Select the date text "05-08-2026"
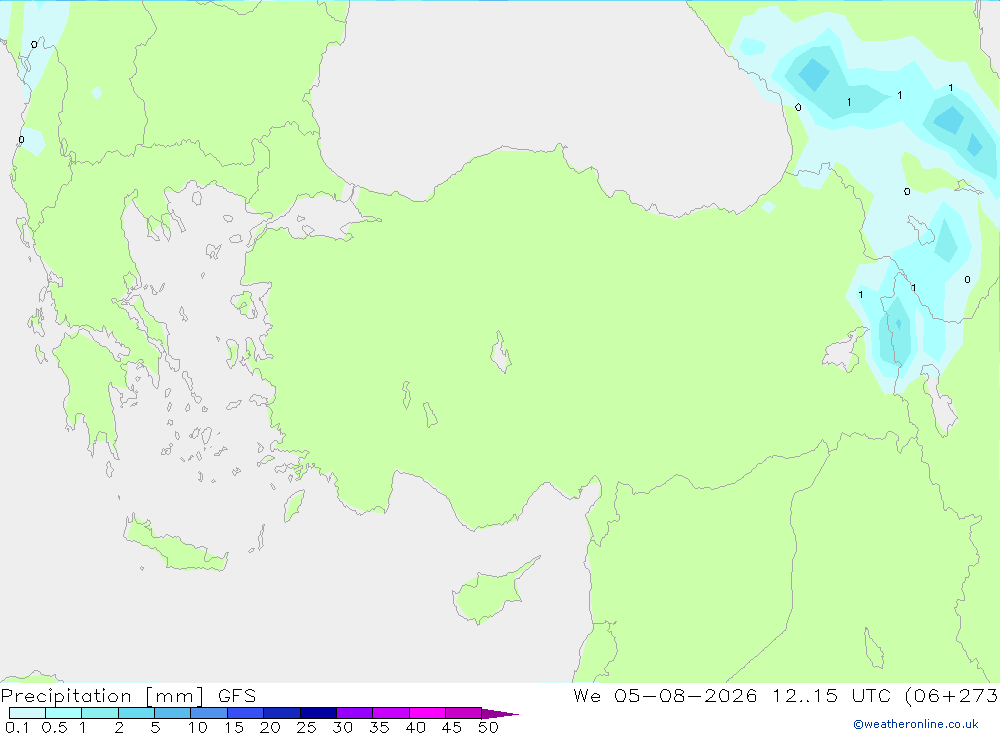1000x733 pixels. tap(686, 695)
